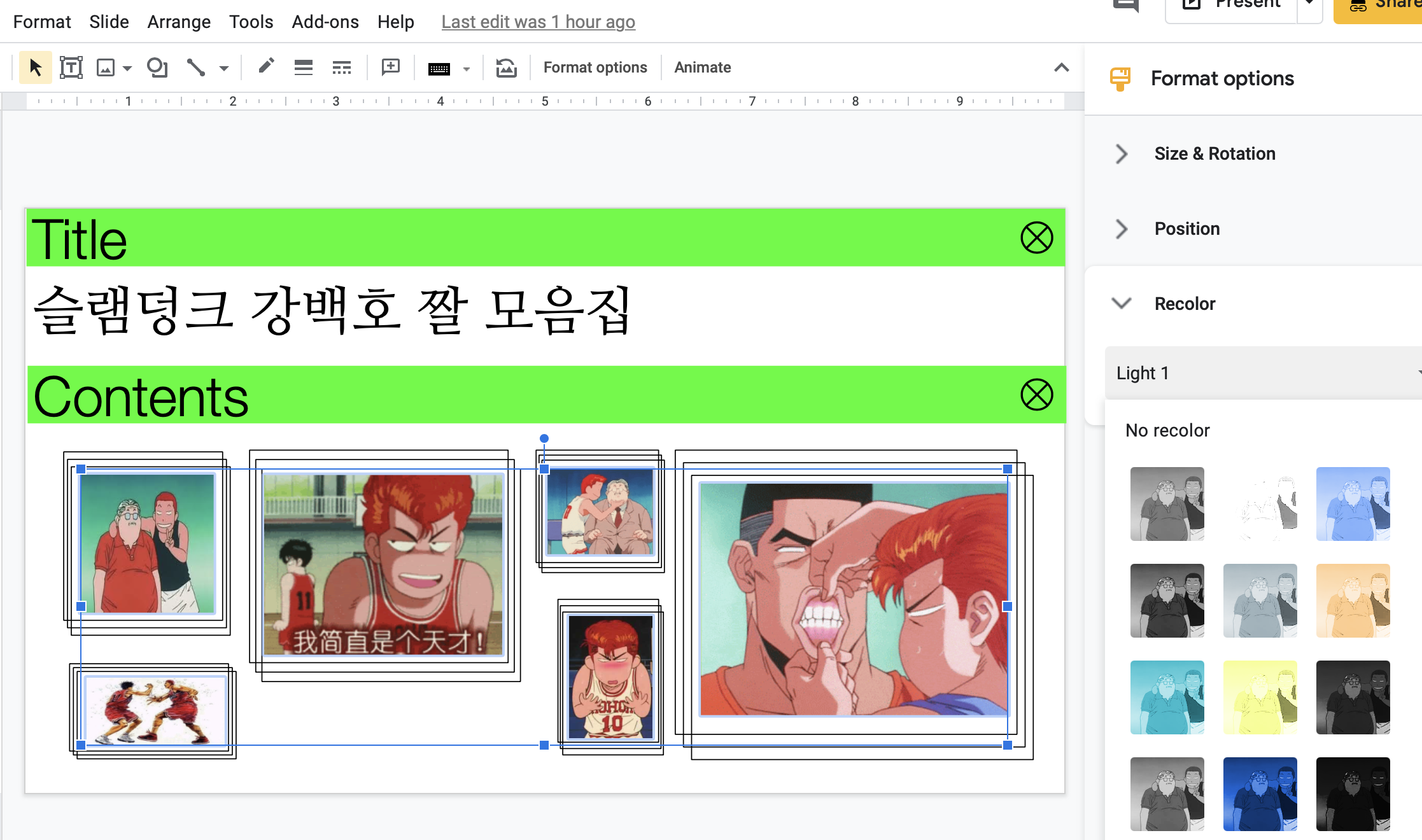Screen dimensions: 1422x840
Task: Click the Insert image icon
Action: click(x=106, y=67)
